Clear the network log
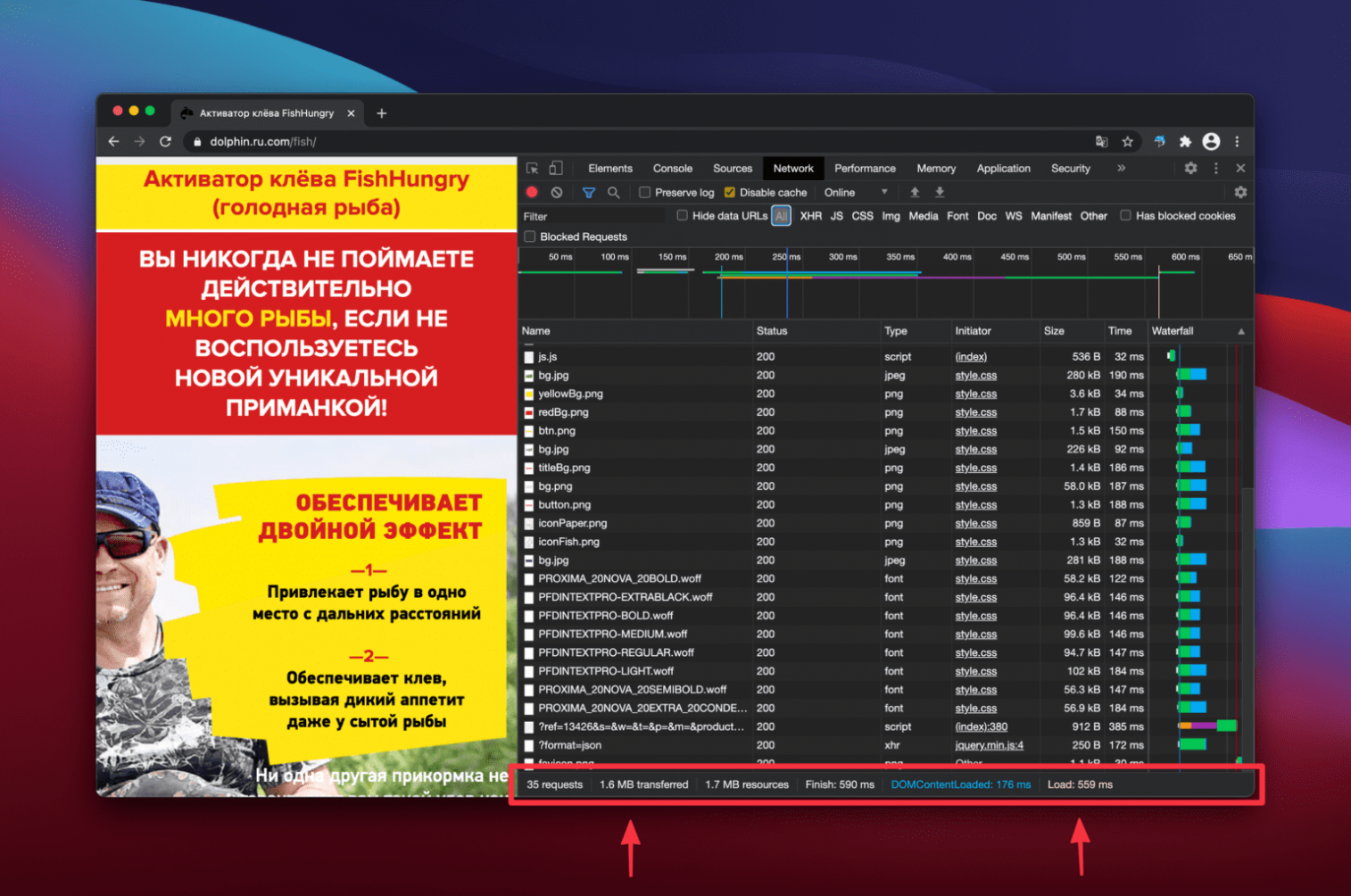 click(x=557, y=192)
